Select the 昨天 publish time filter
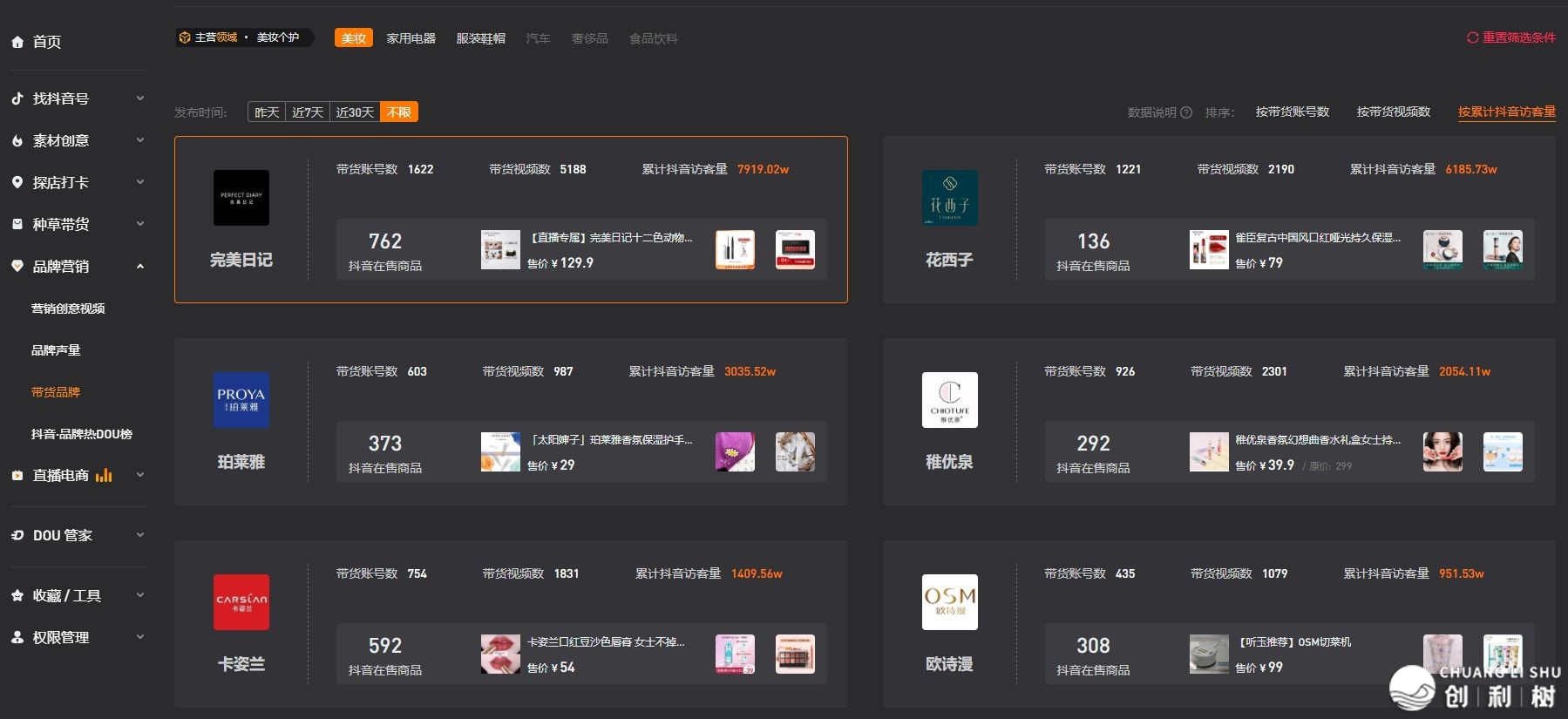The image size is (1568, 719). [267, 112]
